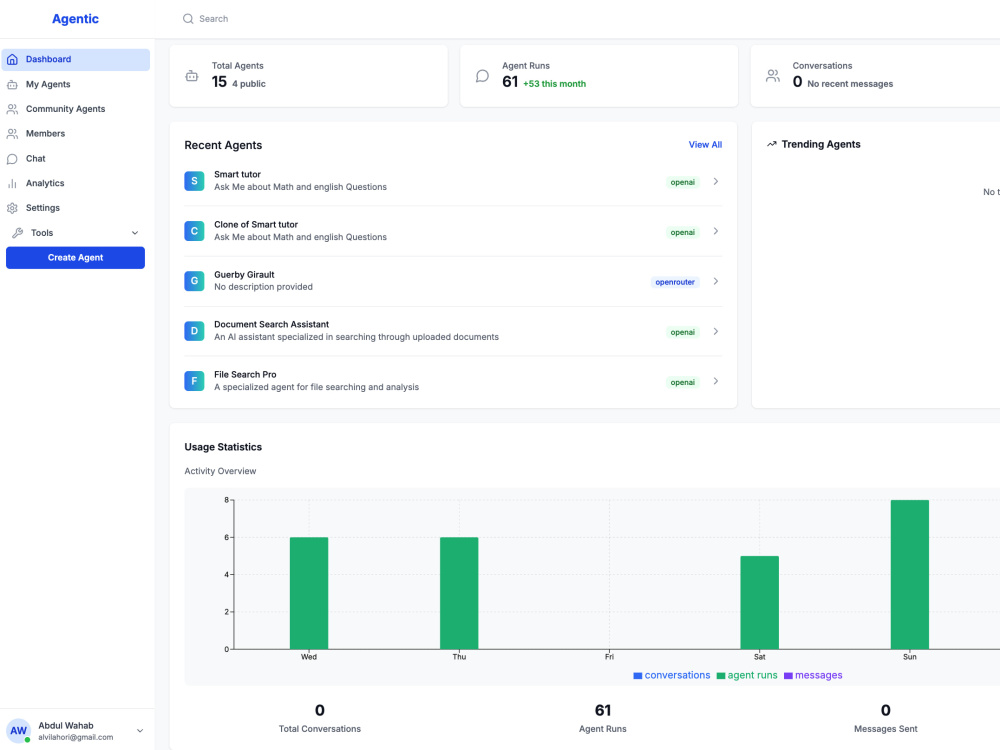Click the openai tag on File Search Pro
This screenshot has width=1000, height=750.
point(682,383)
